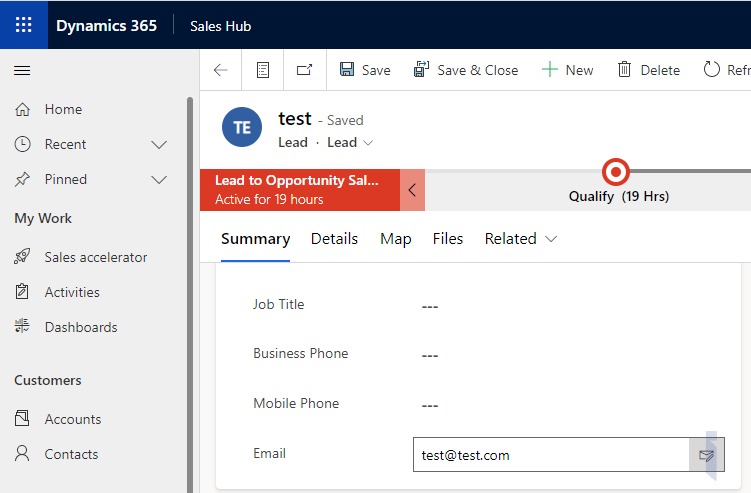Screen dimensions: 751x493
Task: Click the Sales accelerator rocket icon
Action: pyautogui.click(x=22, y=257)
